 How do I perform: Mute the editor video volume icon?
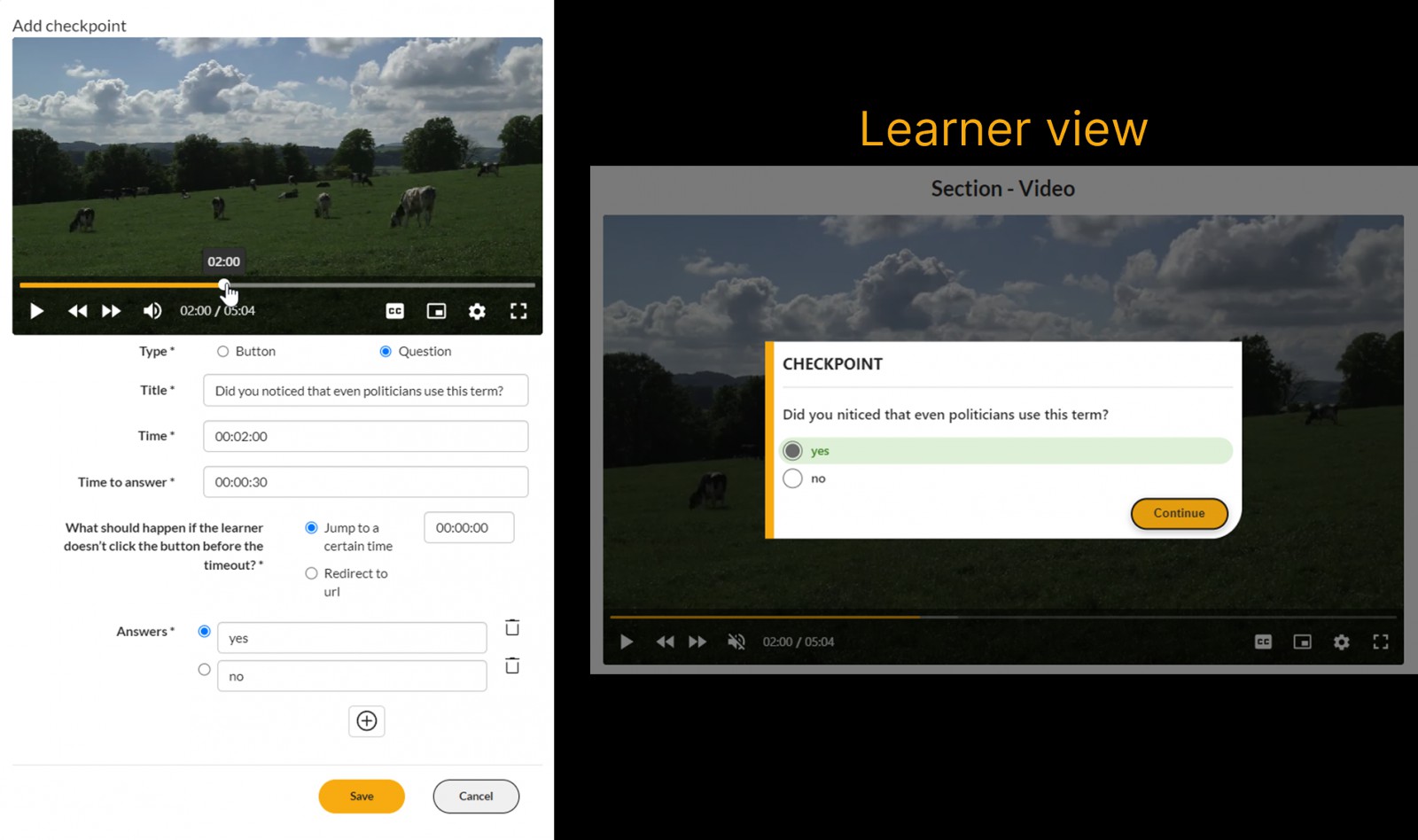coord(152,311)
